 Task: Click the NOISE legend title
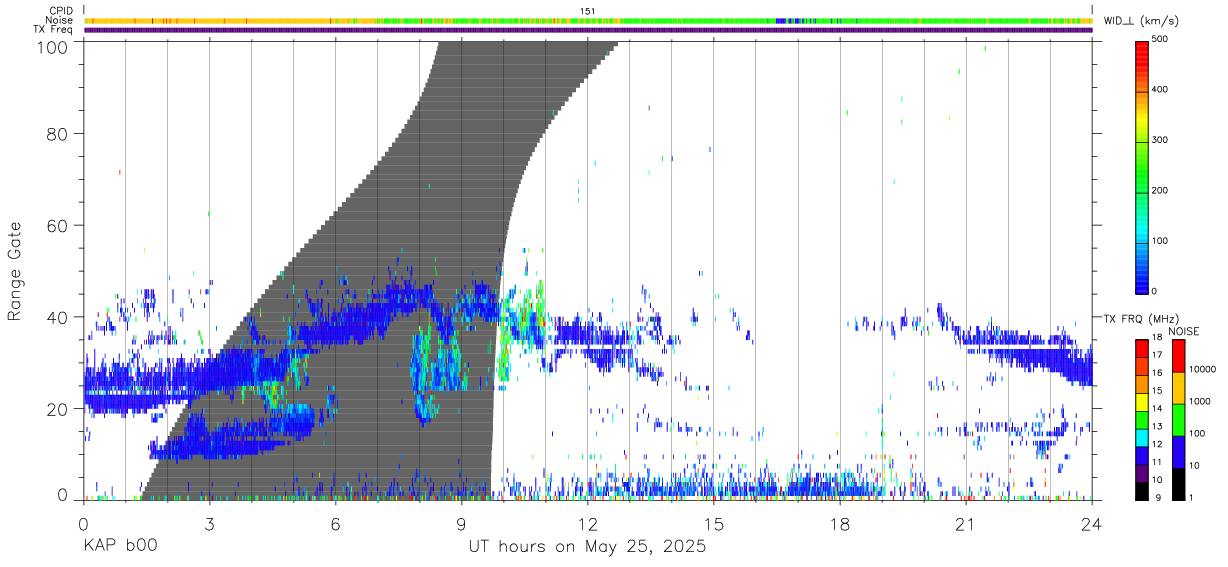click(x=1184, y=331)
